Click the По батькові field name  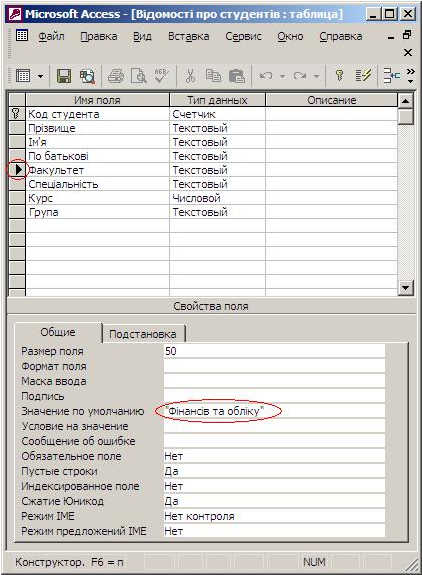[x=97, y=156]
